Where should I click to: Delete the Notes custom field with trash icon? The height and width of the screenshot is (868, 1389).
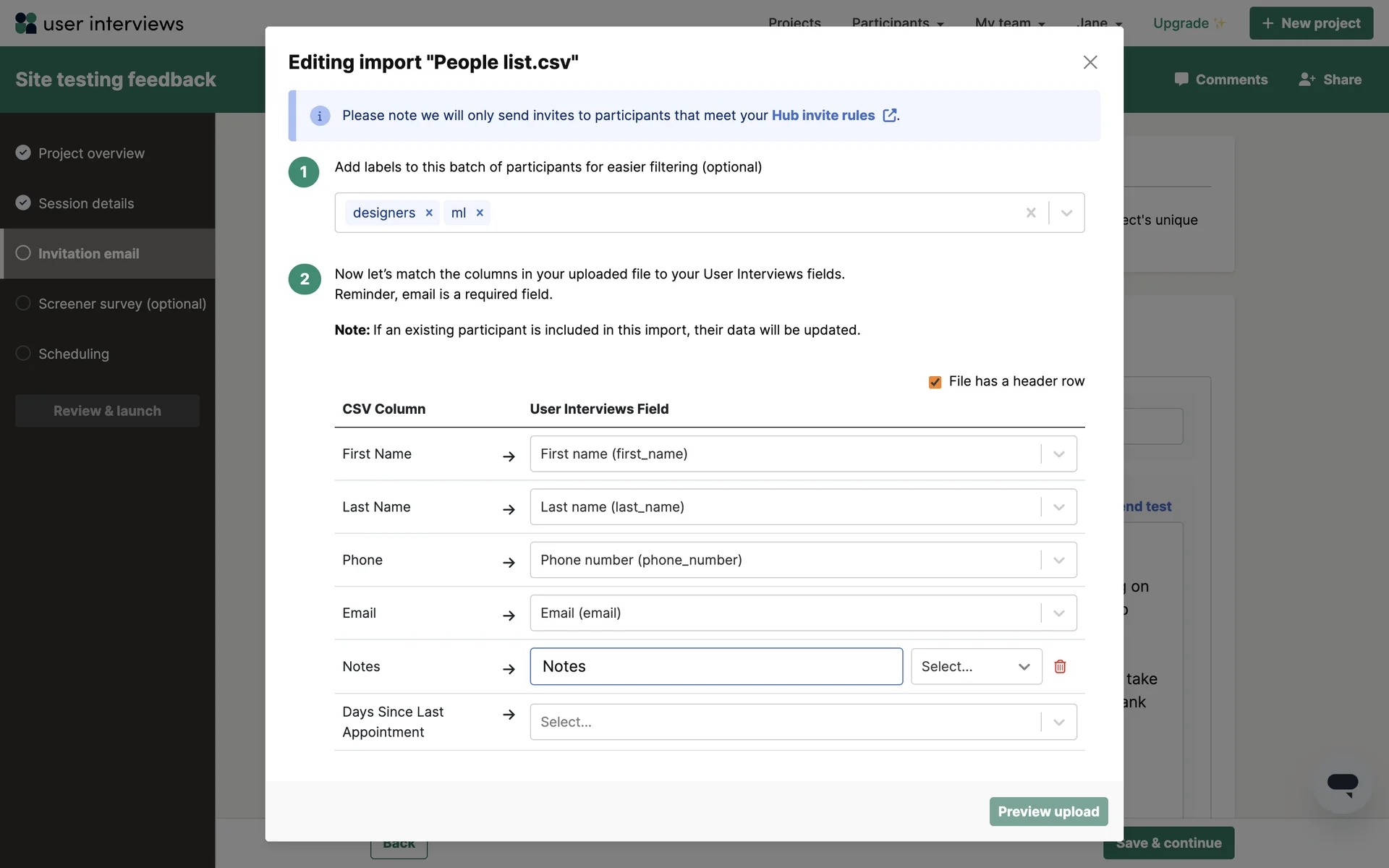(x=1060, y=666)
